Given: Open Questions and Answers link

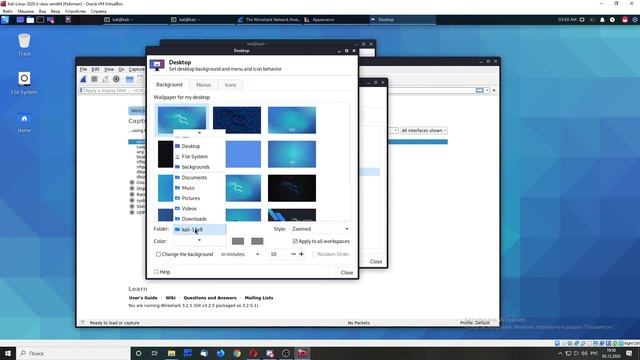Looking at the screenshot, I should (x=210, y=298).
